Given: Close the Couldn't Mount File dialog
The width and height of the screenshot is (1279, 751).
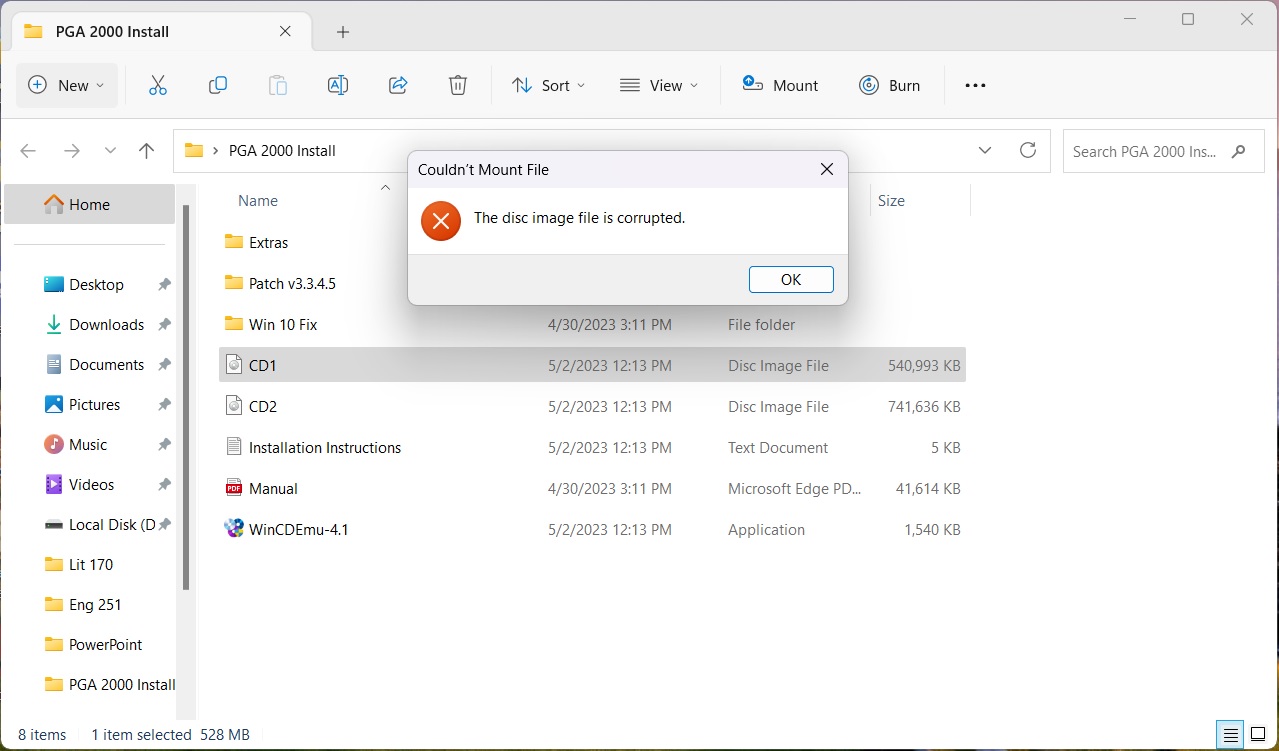Looking at the screenshot, I should (x=827, y=170).
